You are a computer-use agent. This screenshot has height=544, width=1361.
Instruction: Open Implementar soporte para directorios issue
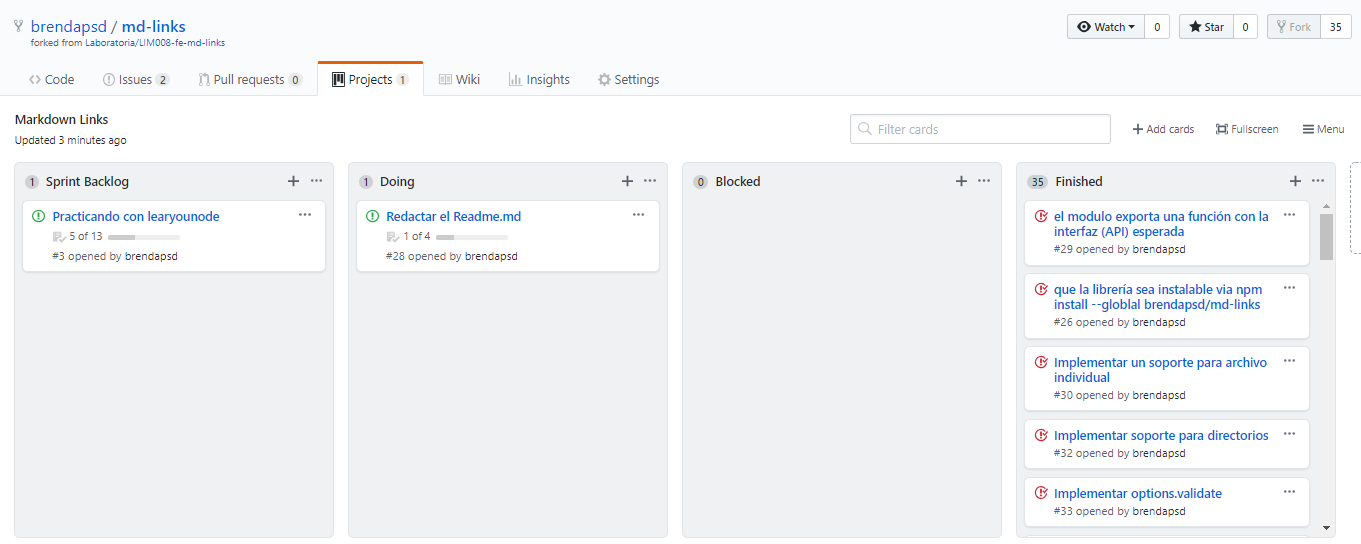[x=1161, y=435]
